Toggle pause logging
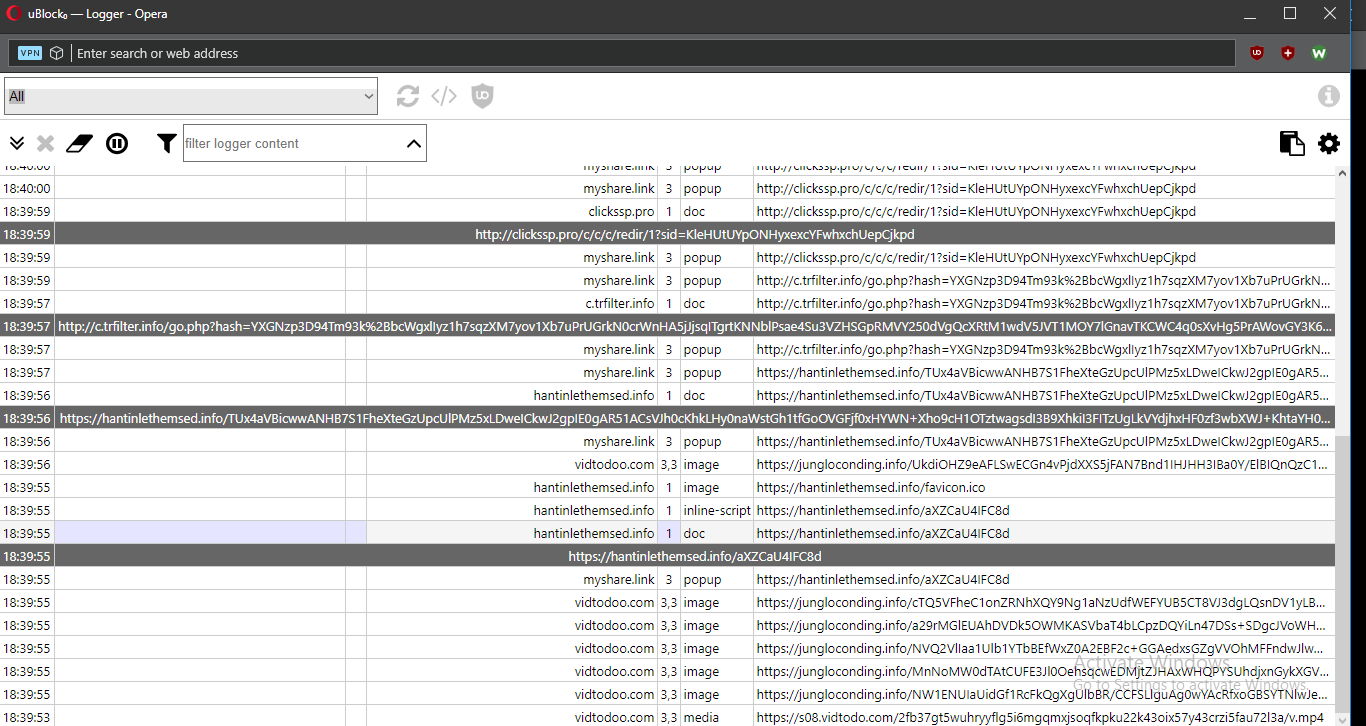This screenshot has height=726, width=1366. tap(117, 143)
